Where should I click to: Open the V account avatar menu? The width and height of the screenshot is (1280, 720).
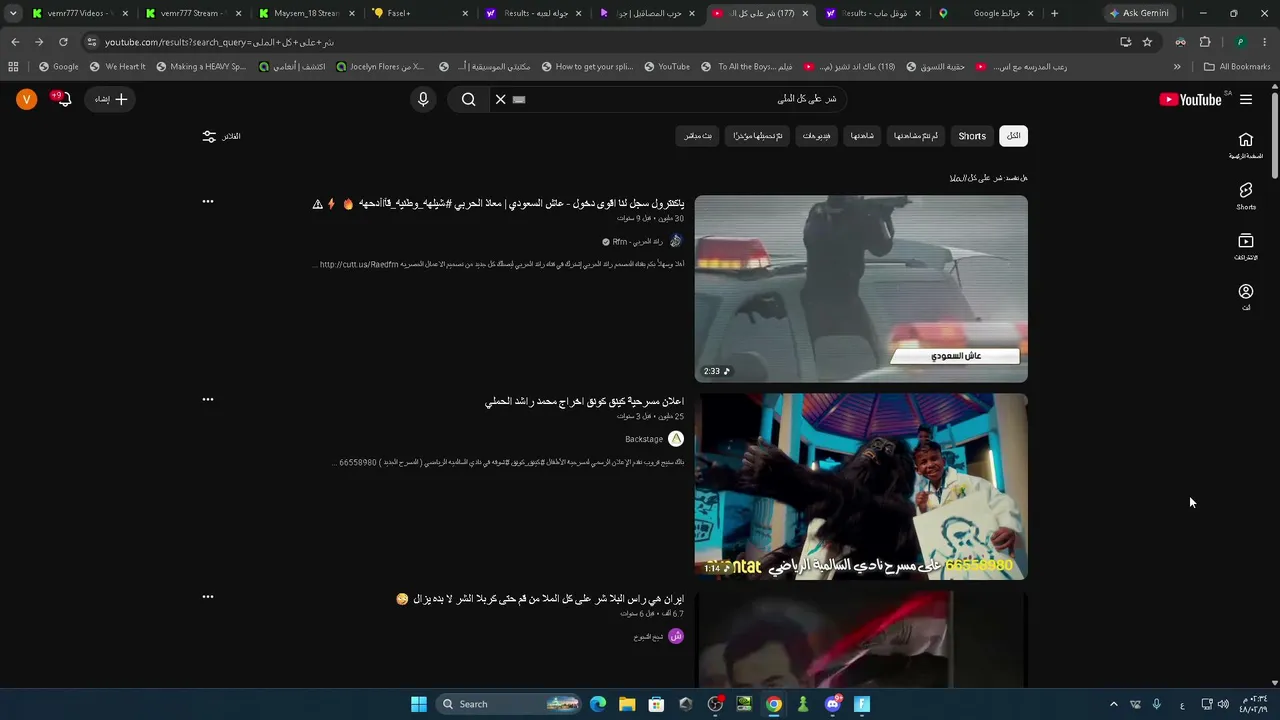pyautogui.click(x=27, y=99)
